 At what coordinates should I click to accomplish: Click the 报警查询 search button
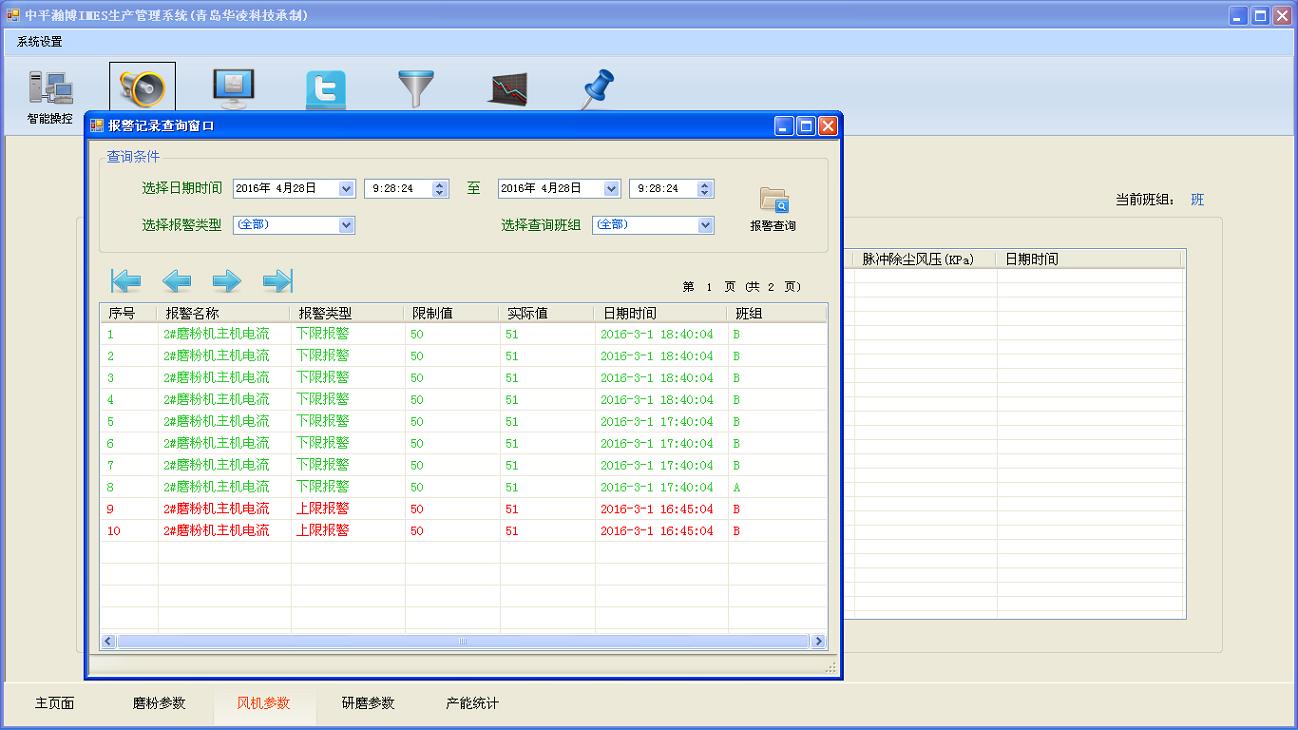click(x=773, y=210)
